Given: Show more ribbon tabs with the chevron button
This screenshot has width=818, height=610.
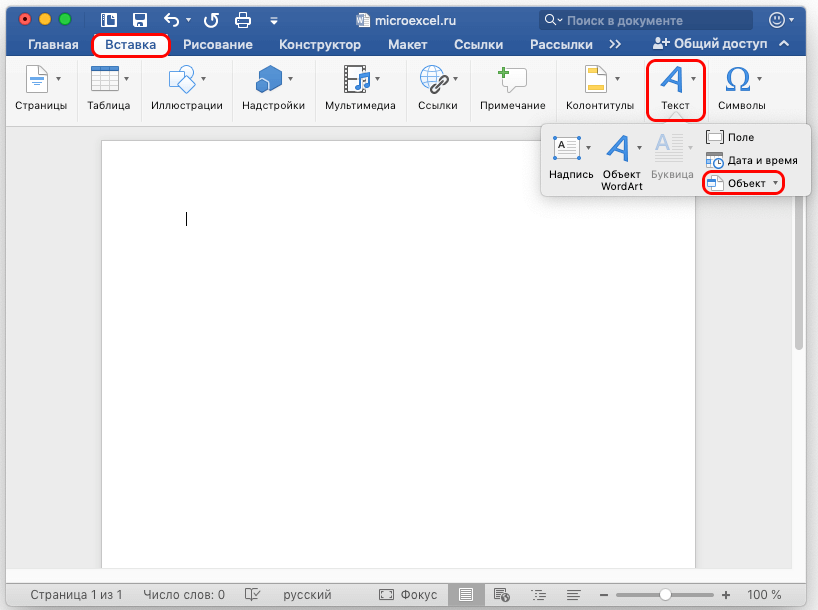Looking at the screenshot, I should tap(615, 44).
